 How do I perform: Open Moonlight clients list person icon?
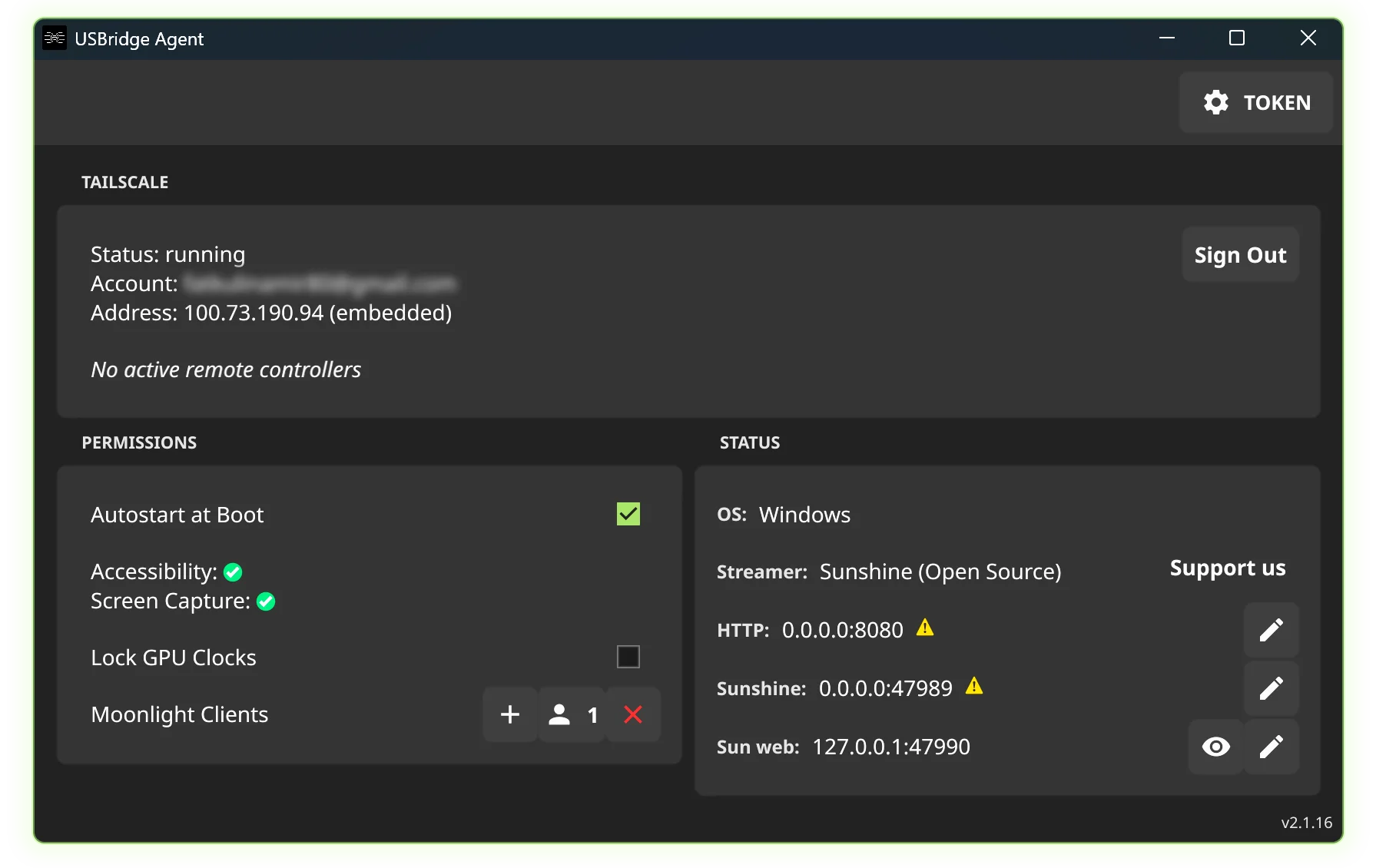coord(572,714)
